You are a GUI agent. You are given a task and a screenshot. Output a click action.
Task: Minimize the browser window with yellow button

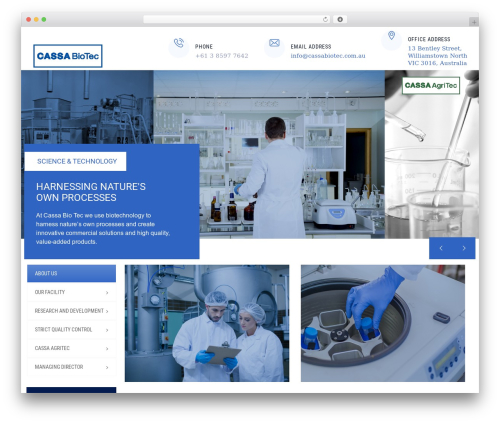pos(36,20)
